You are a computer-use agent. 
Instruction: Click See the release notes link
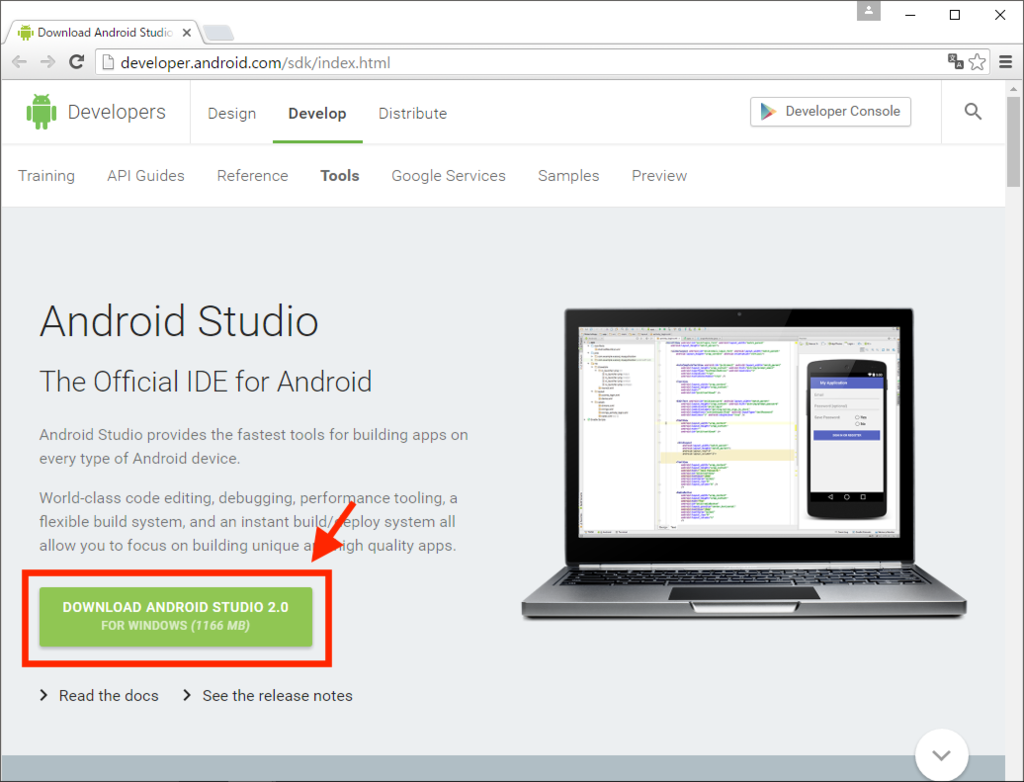(278, 696)
